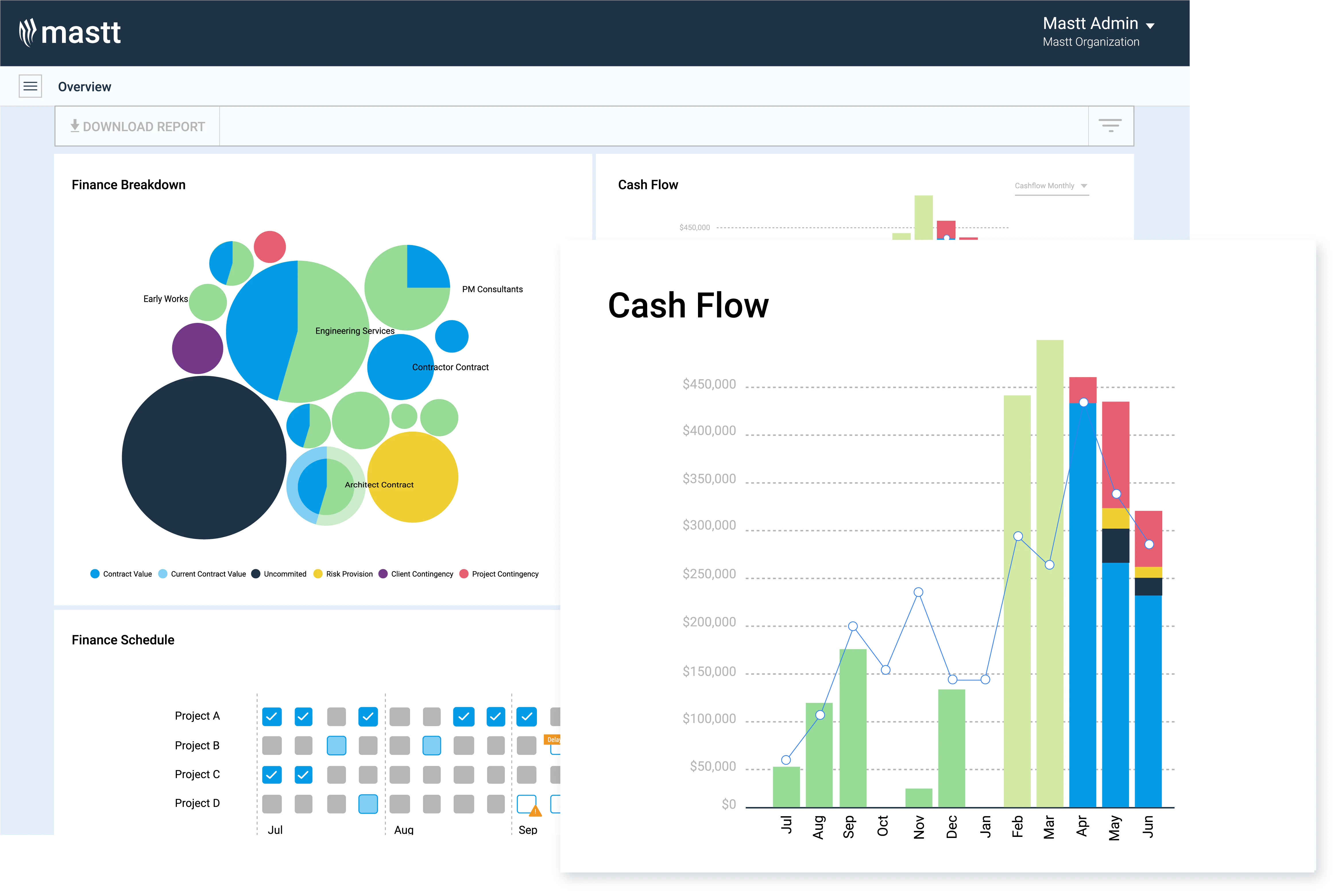
Task: Click the filter lines icon
Action: coord(1110,126)
